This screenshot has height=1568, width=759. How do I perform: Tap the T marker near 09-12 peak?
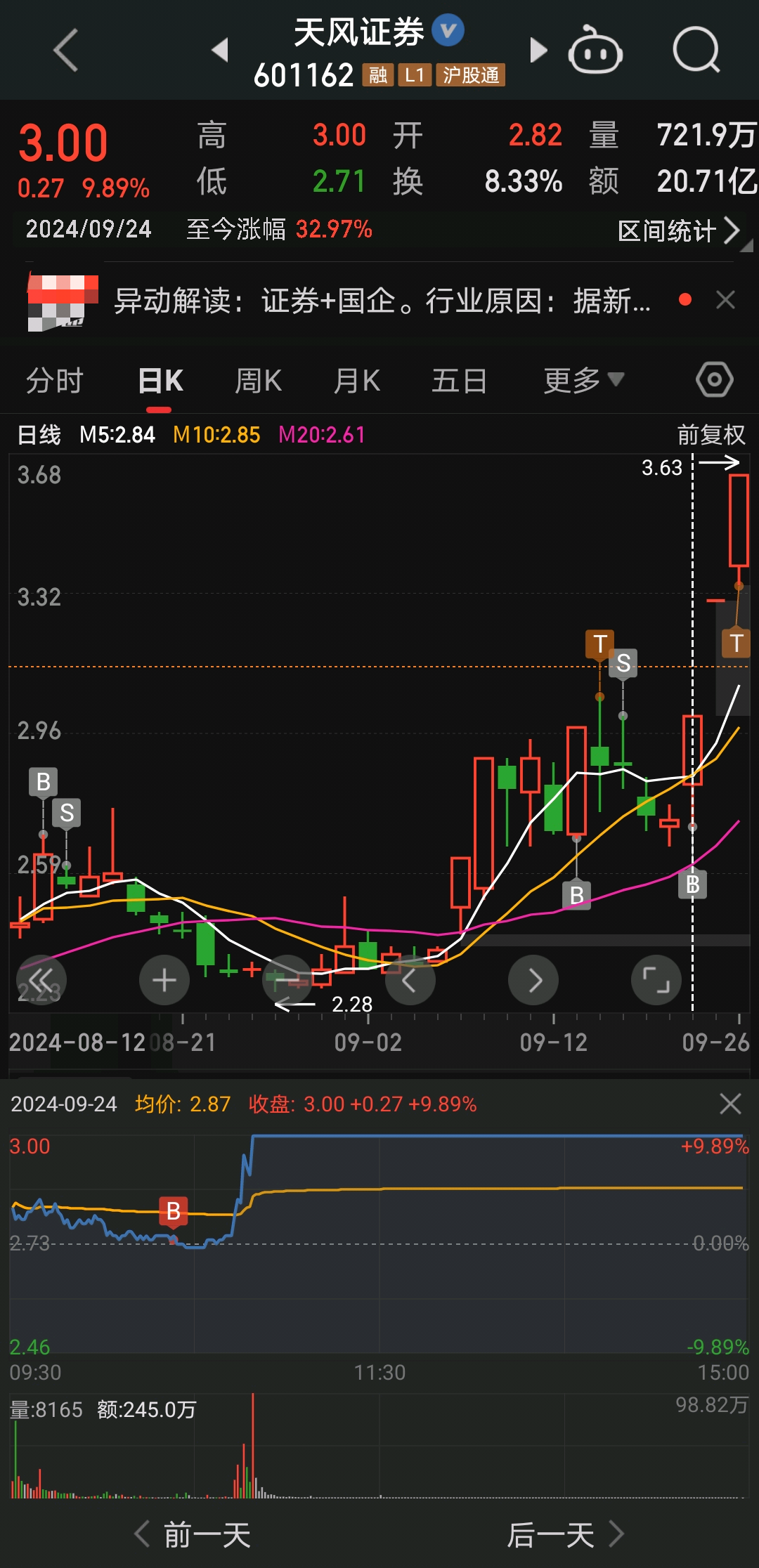[x=599, y=643]
